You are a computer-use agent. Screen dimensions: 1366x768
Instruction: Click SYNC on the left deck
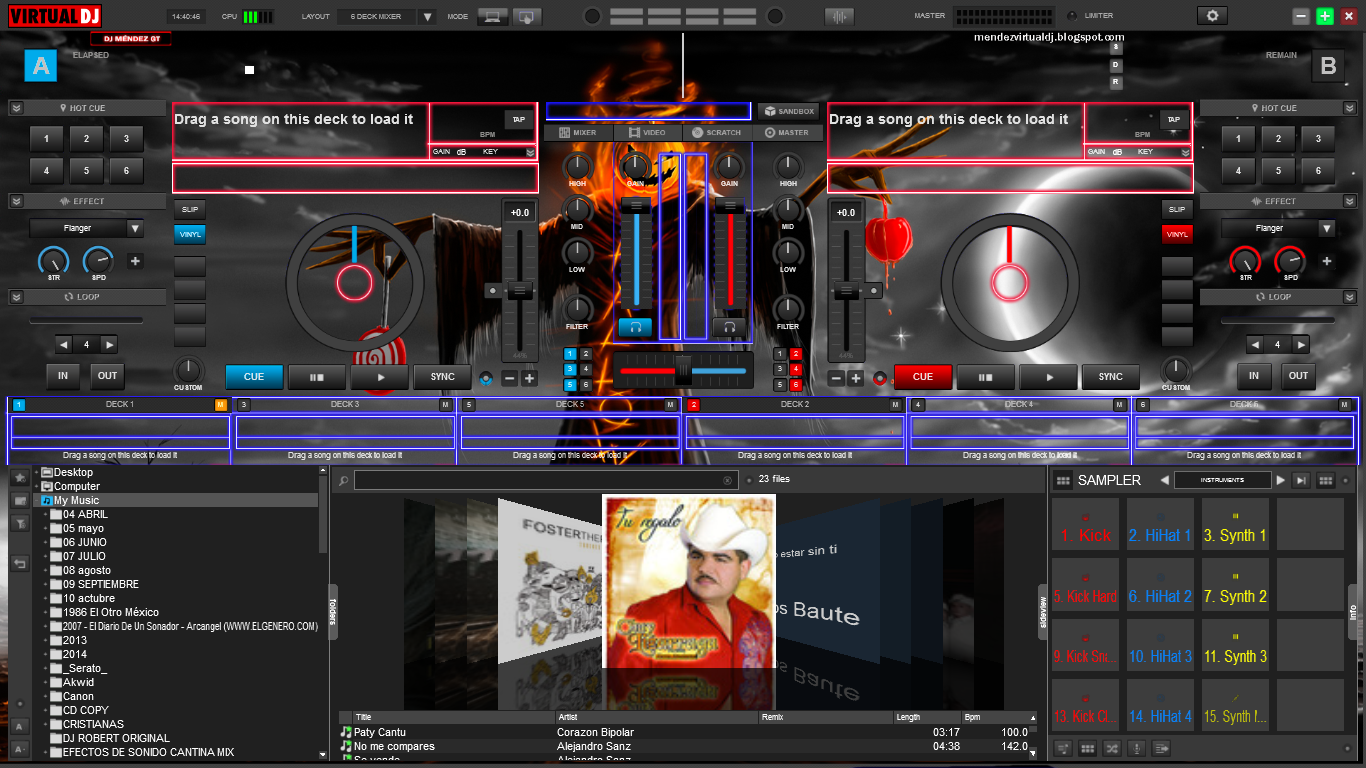pos(443,377)
